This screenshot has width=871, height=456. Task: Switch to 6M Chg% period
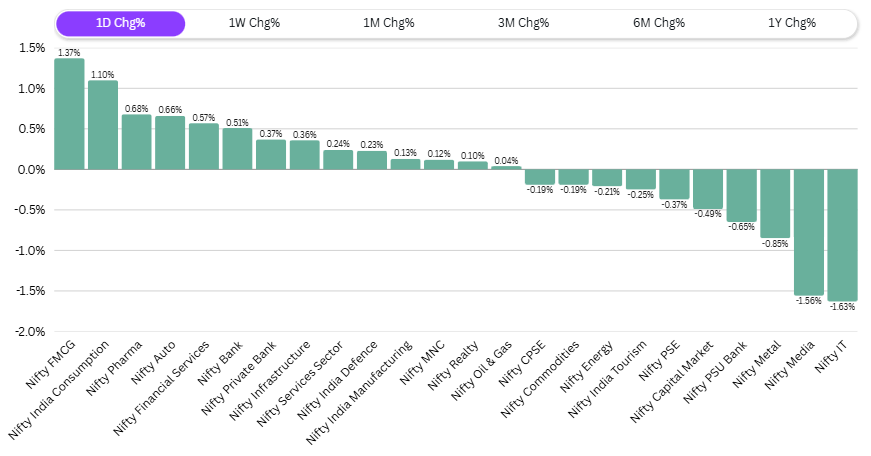click(657, 23)
